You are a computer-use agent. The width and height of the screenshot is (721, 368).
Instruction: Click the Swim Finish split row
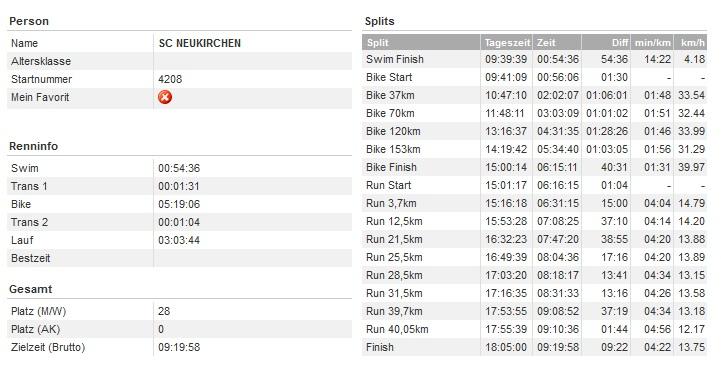point(535,59)
